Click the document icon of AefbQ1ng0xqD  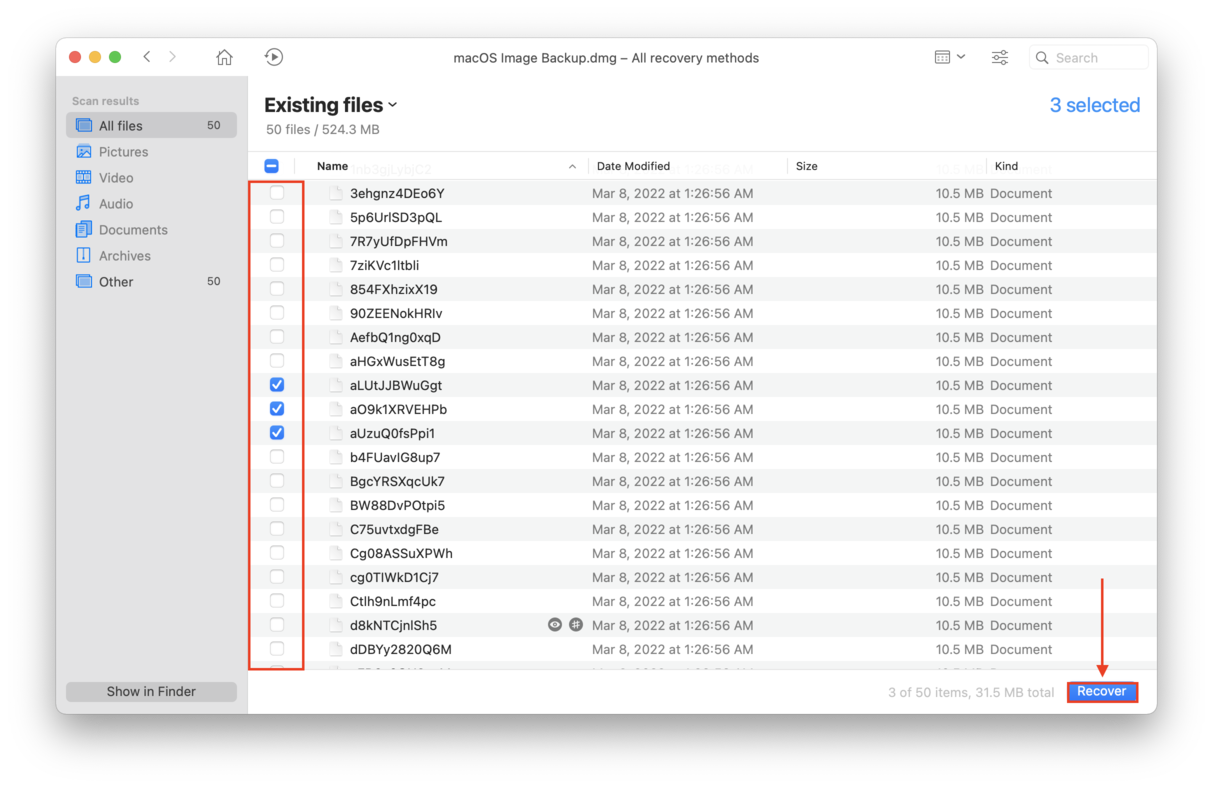336,337
